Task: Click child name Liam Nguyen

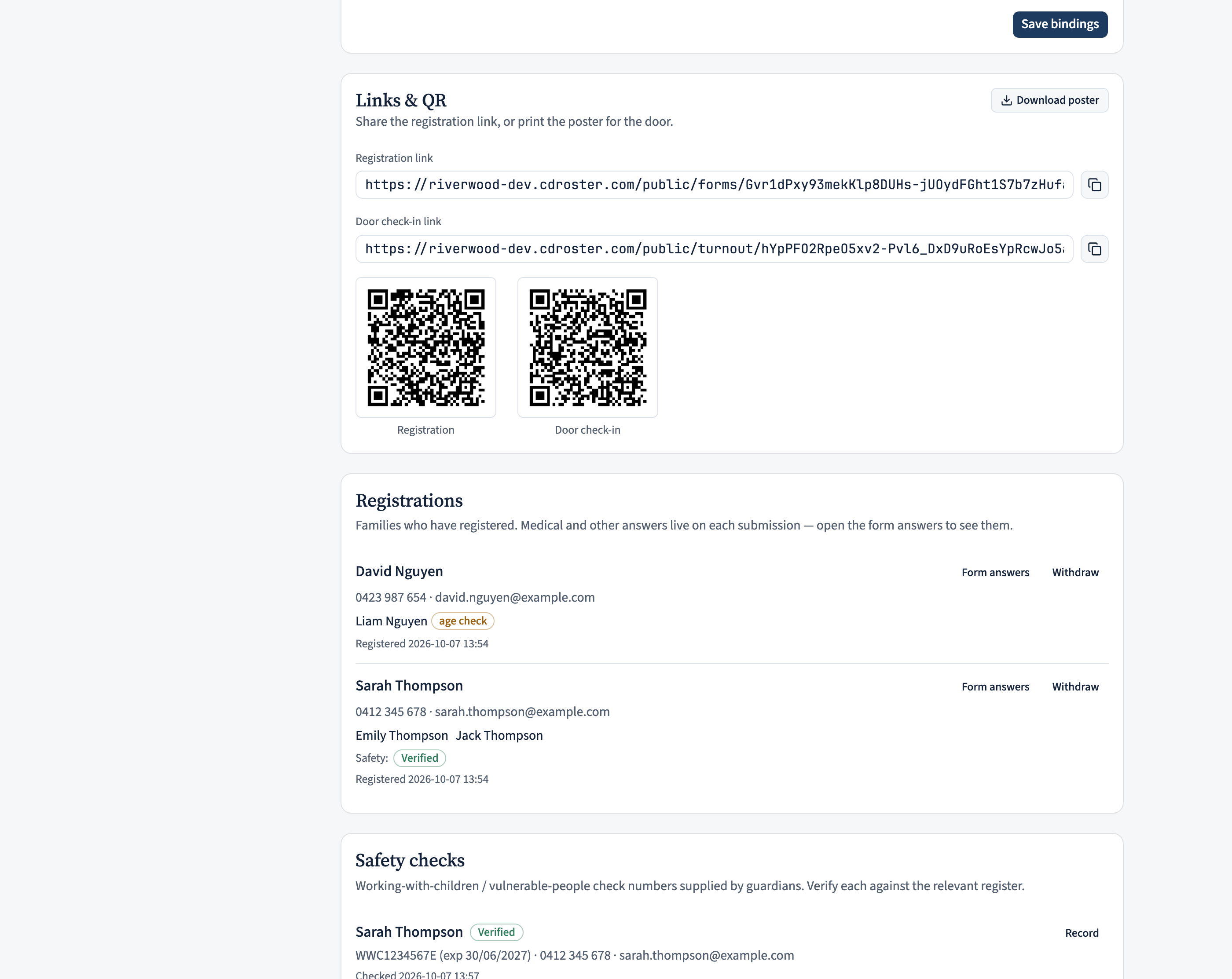Action: point(392,621)
